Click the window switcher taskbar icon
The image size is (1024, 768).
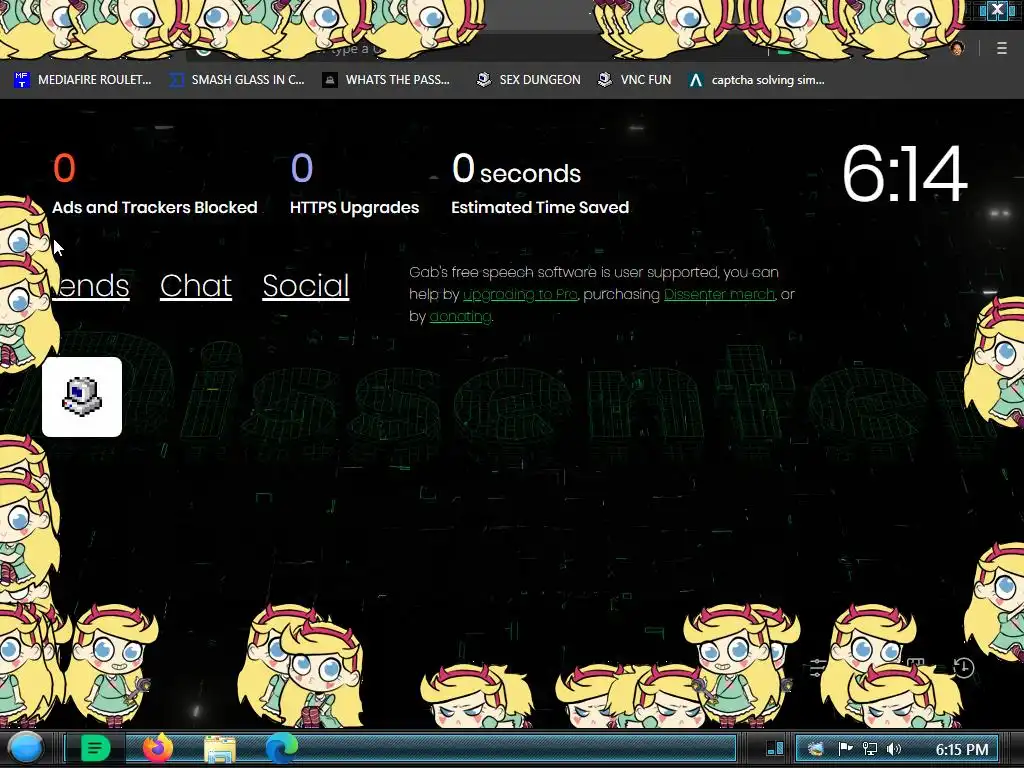click(x=775, y=748)
